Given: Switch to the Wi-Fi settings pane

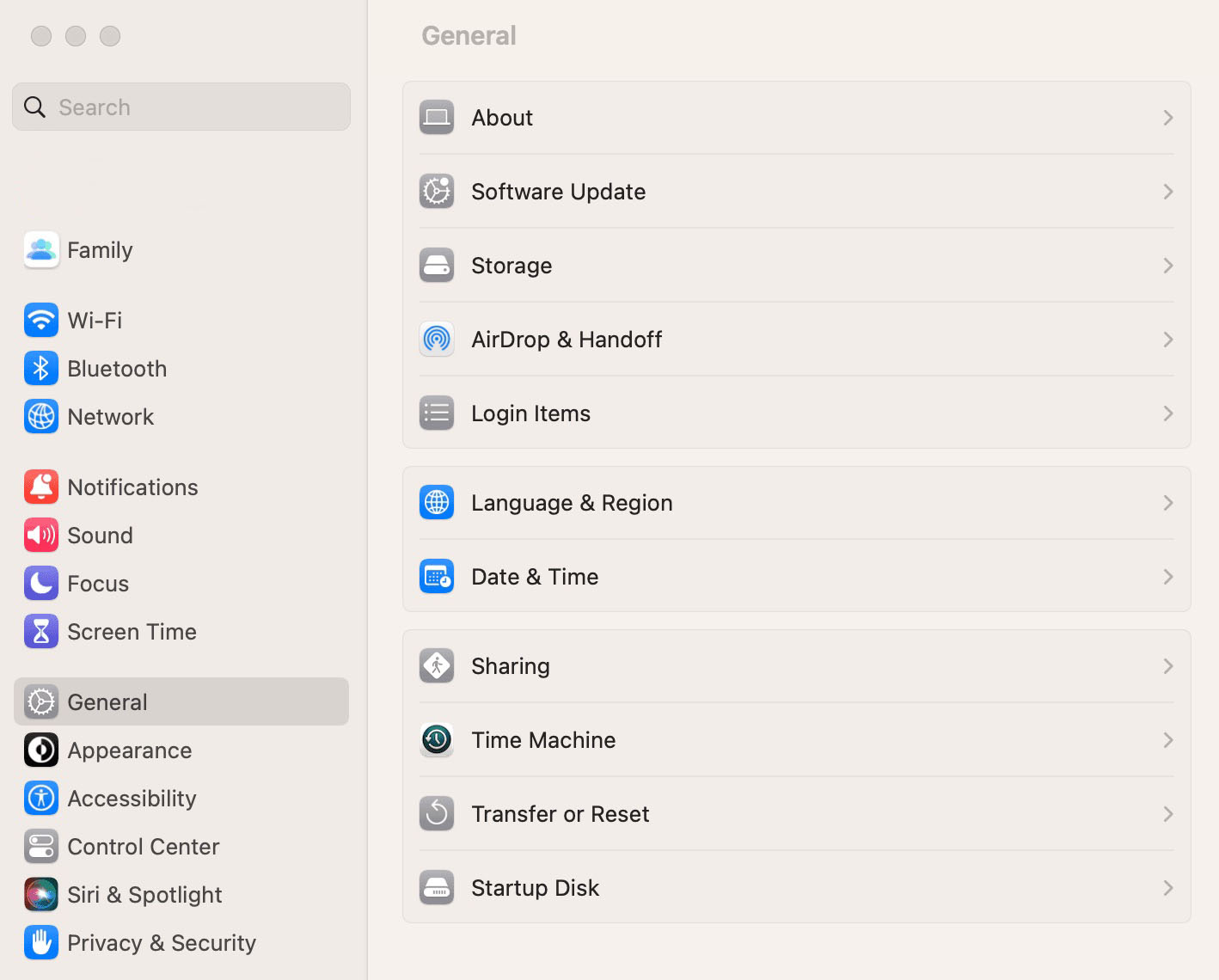Looking at the screenshot, I should tap(181, 321).
